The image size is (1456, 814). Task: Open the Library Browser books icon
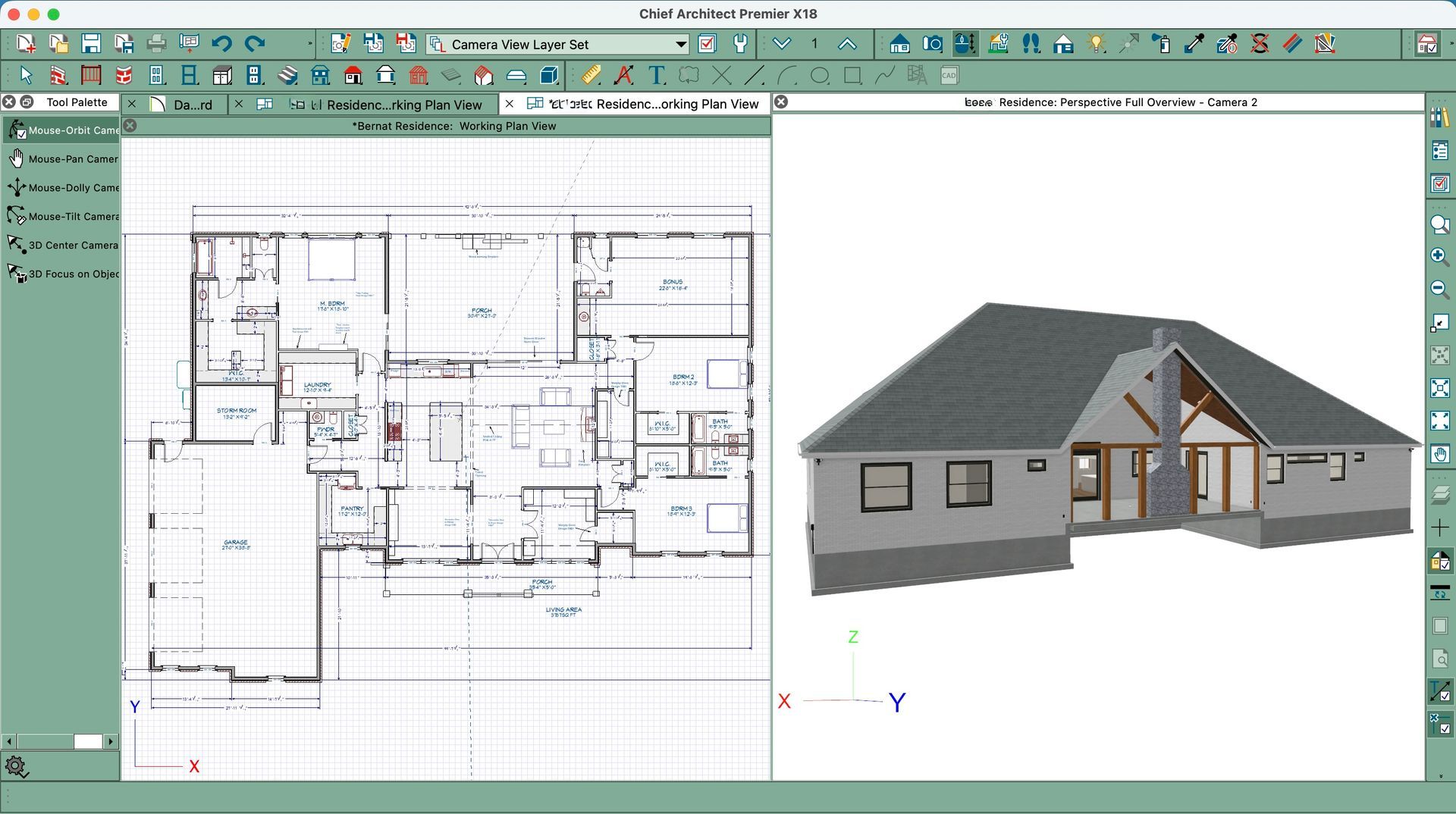tap(1439, 117)
